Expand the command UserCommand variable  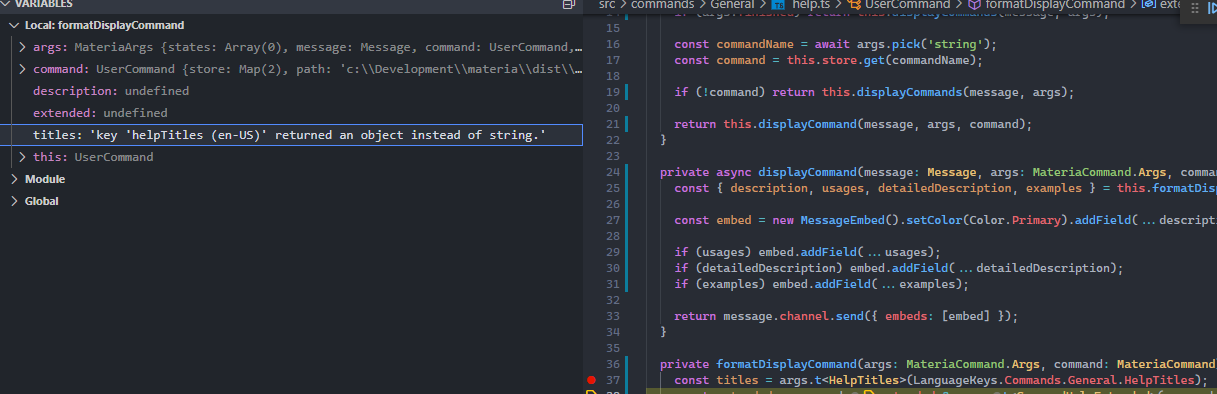click(23, 69)
